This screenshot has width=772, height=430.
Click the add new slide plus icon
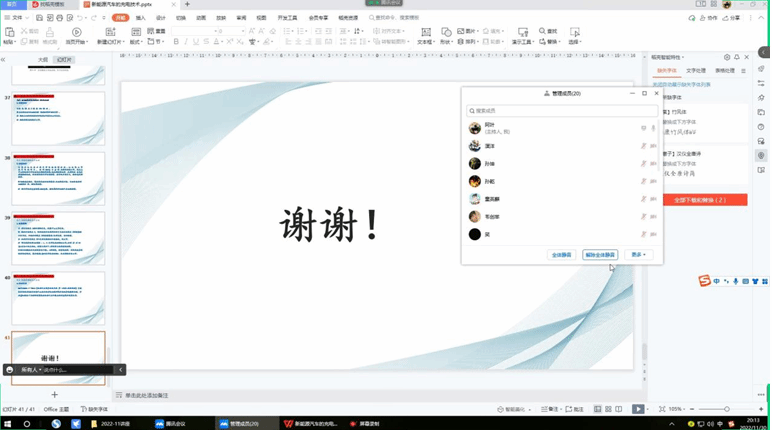click(x=55, y=395)
